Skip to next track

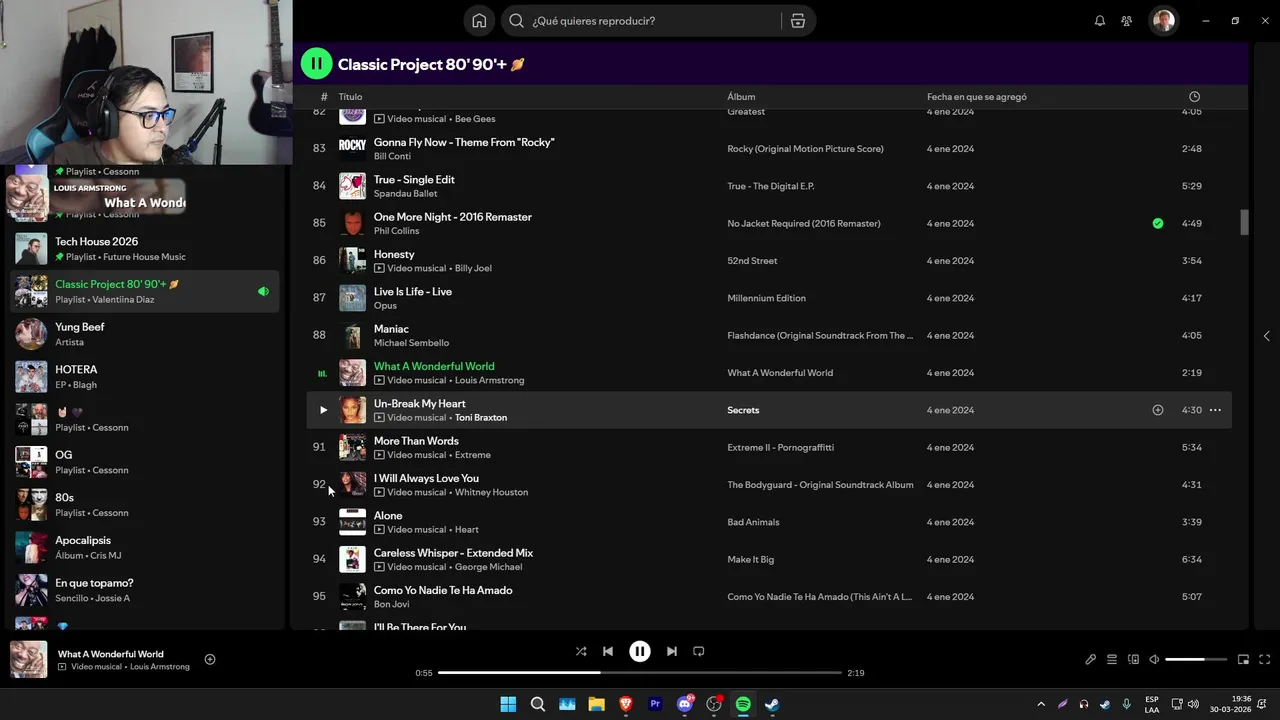point(672,651)
